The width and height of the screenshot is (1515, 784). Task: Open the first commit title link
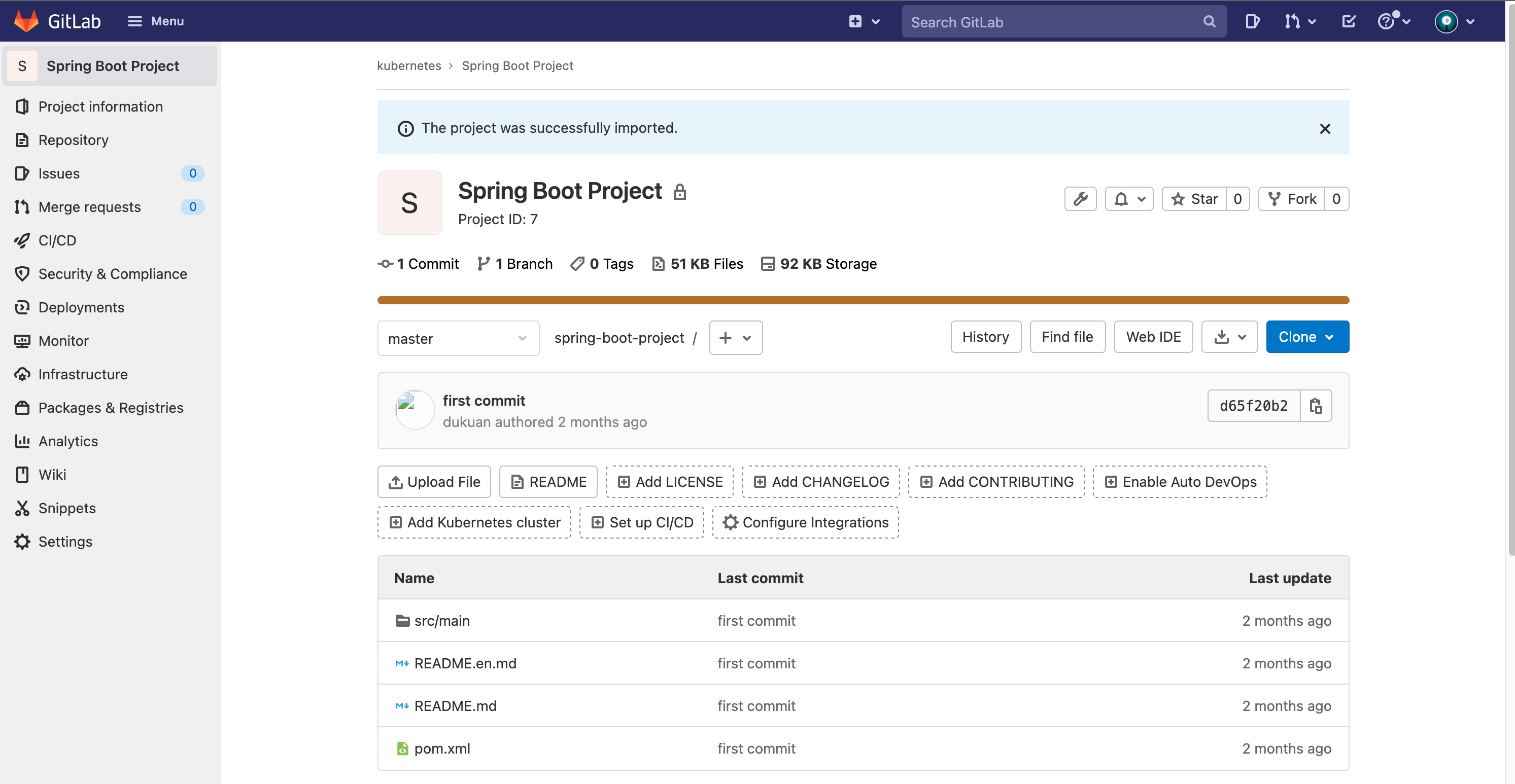pos(484,401)
